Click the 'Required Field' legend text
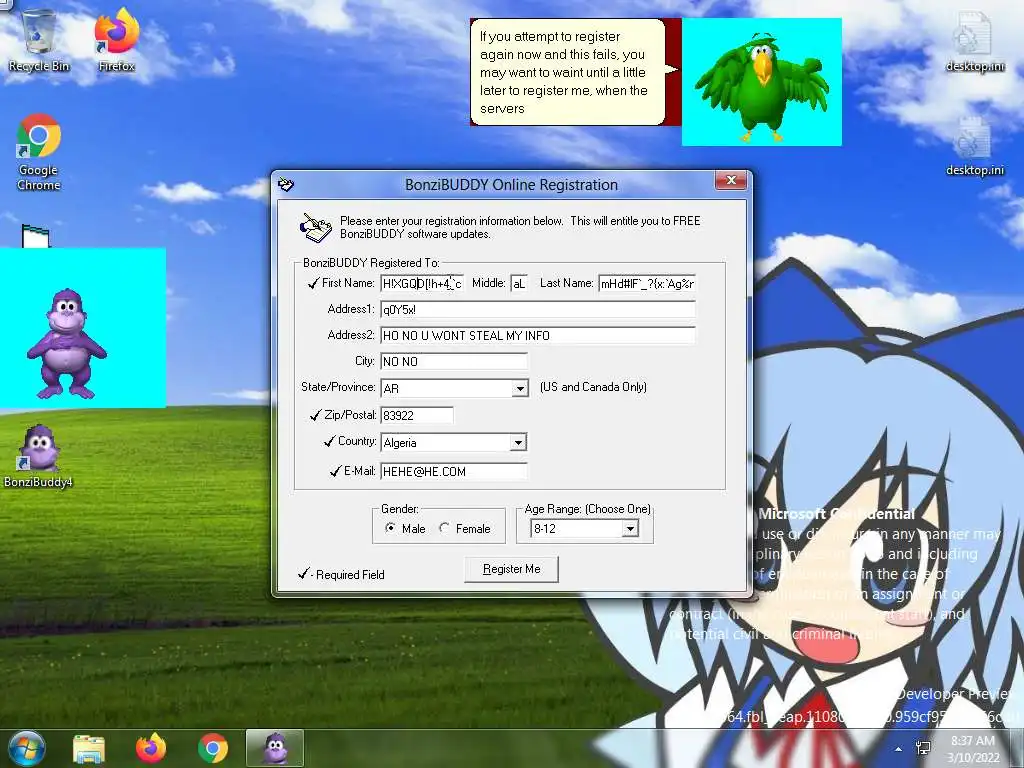 tap(350, 575)
